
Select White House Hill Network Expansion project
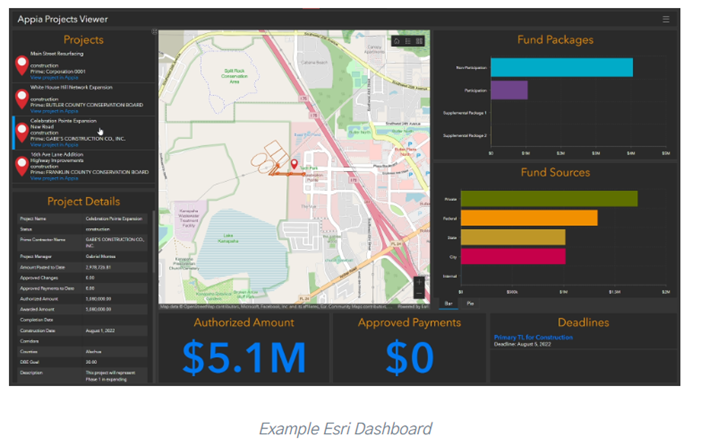tap(71, 88)
